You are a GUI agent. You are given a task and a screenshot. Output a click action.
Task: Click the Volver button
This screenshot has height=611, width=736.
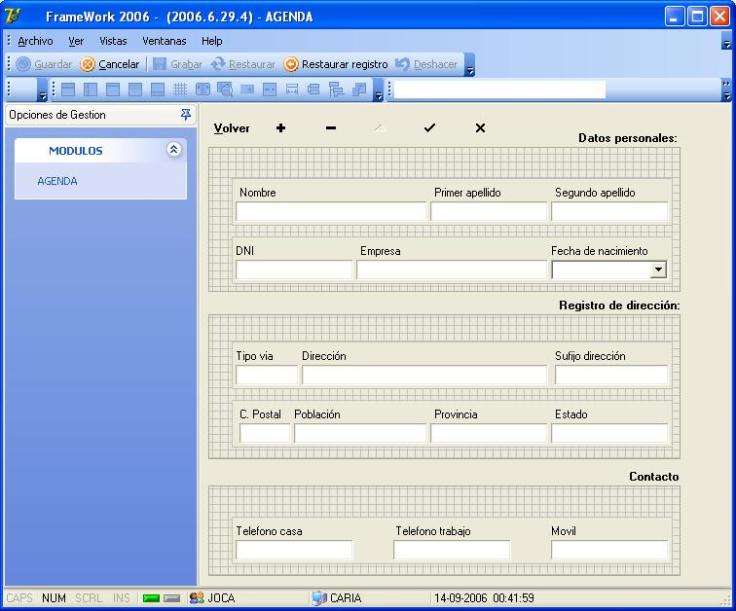coord(231,128)
